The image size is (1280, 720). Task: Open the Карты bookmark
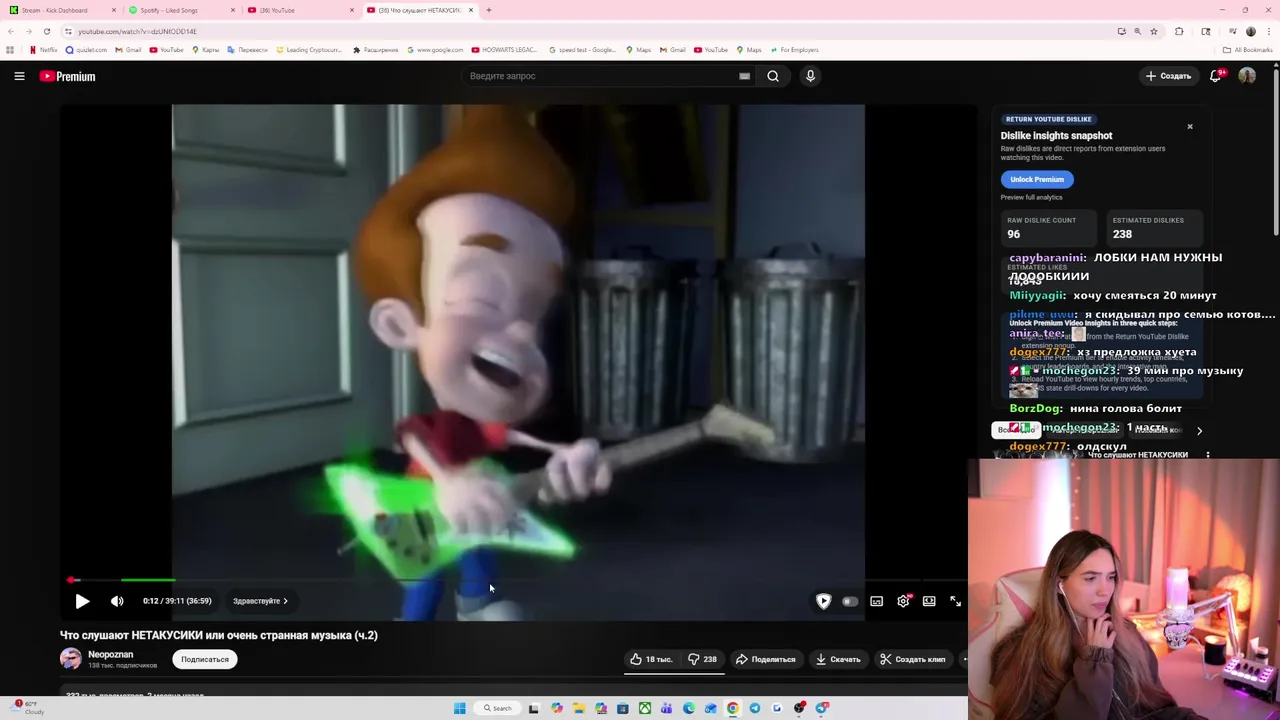205,50
